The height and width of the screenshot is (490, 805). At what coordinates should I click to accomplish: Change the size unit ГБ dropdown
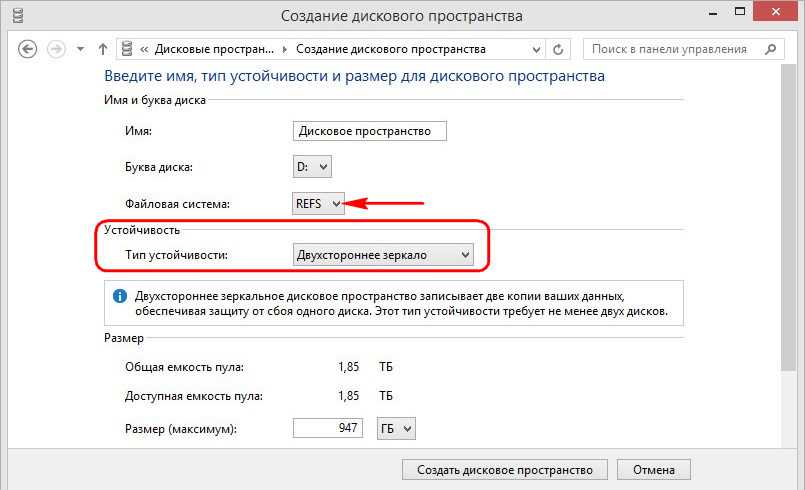(395, 429)
